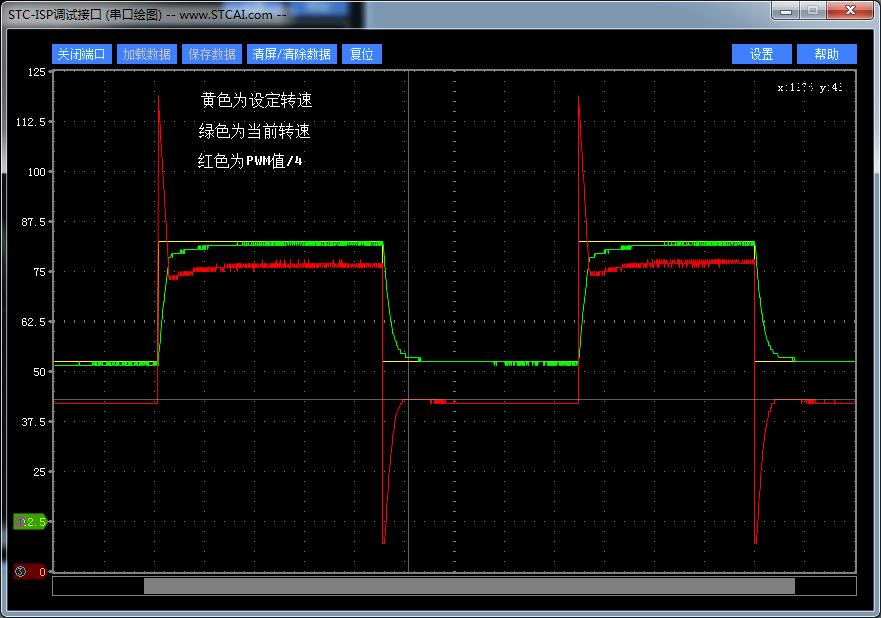This screenshot has width=881, height=618.
Task: Click the 关闭端口 (close port) button
Action: [81, 54]
